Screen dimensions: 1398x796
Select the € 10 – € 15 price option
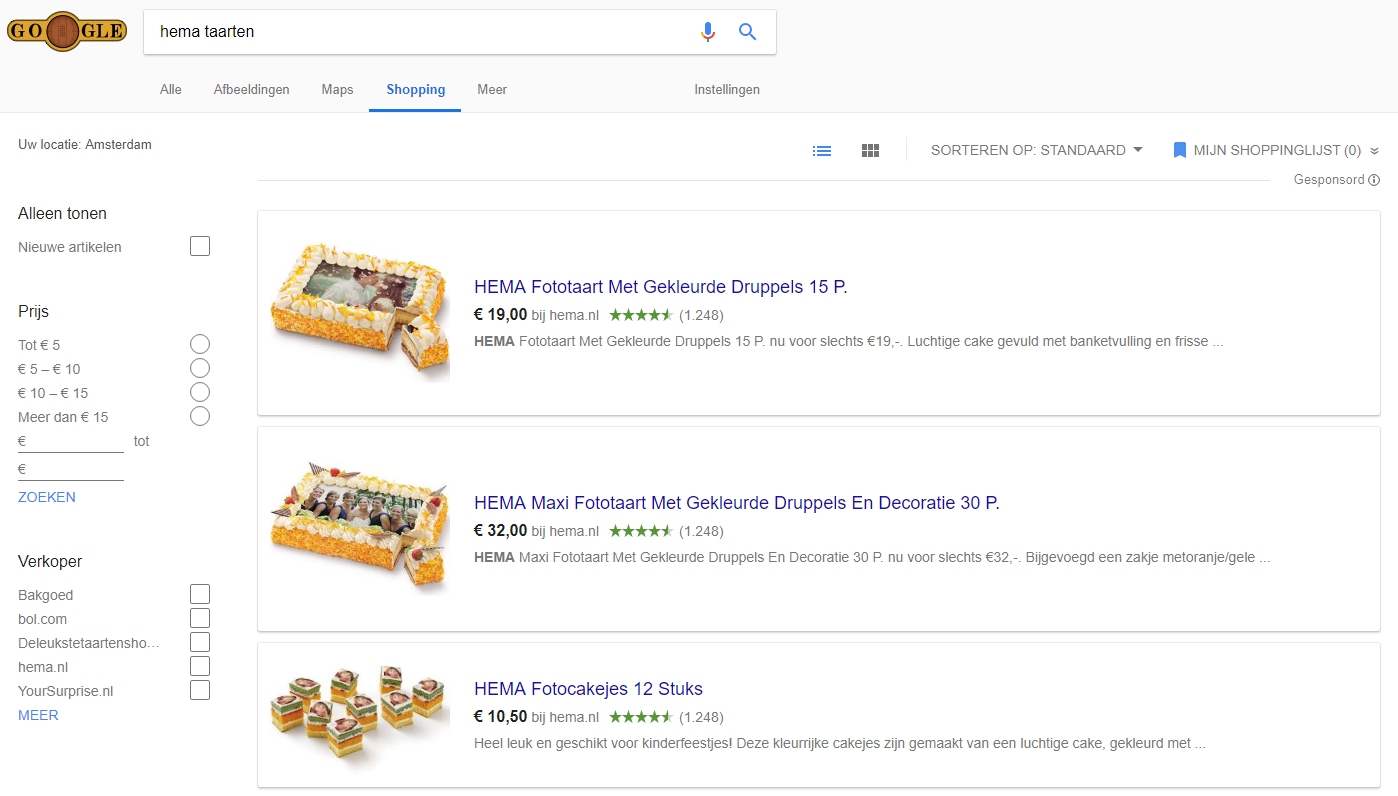[x=200, y=393]
